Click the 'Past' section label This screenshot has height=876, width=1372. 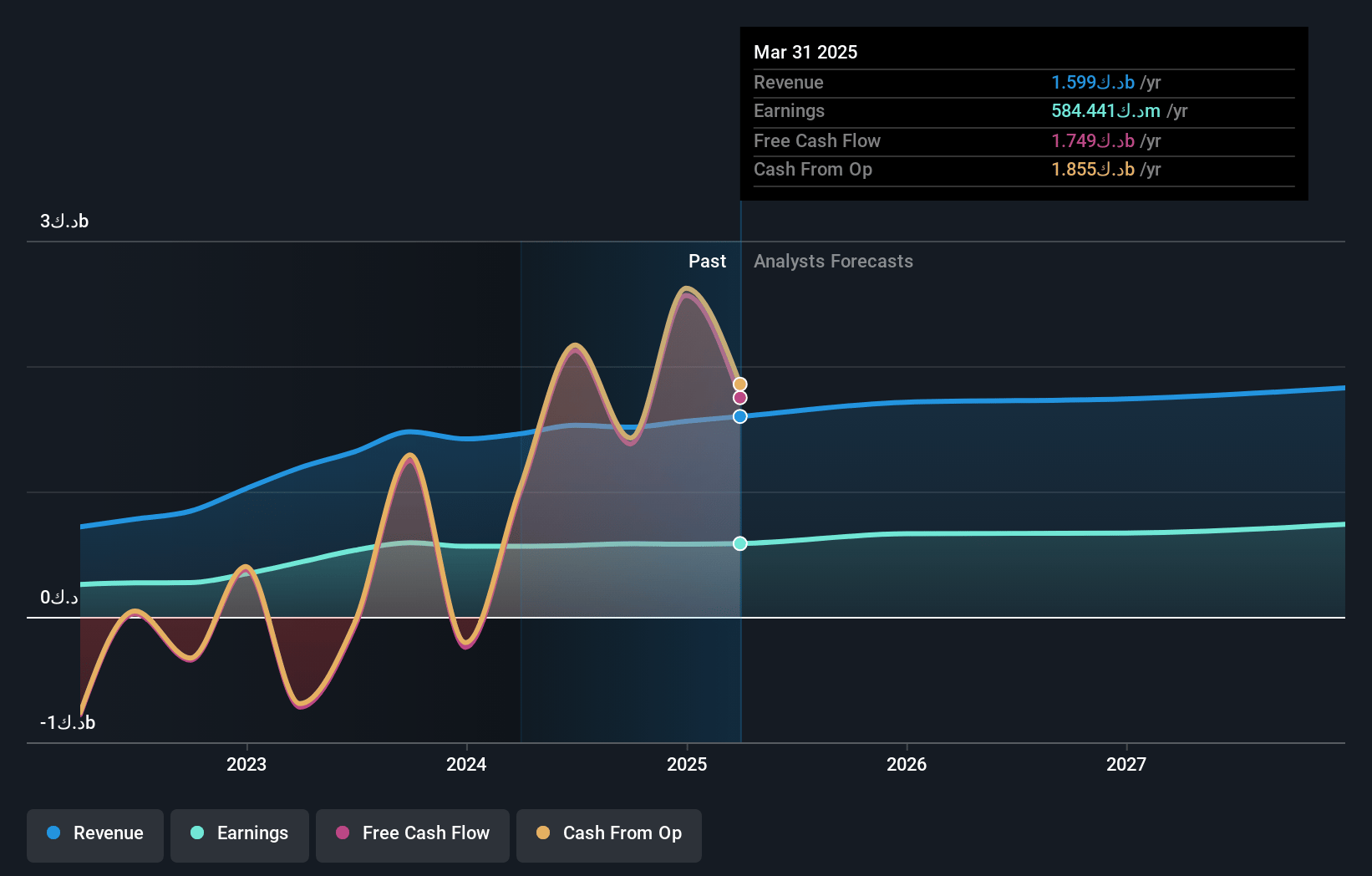click(707, 261)
